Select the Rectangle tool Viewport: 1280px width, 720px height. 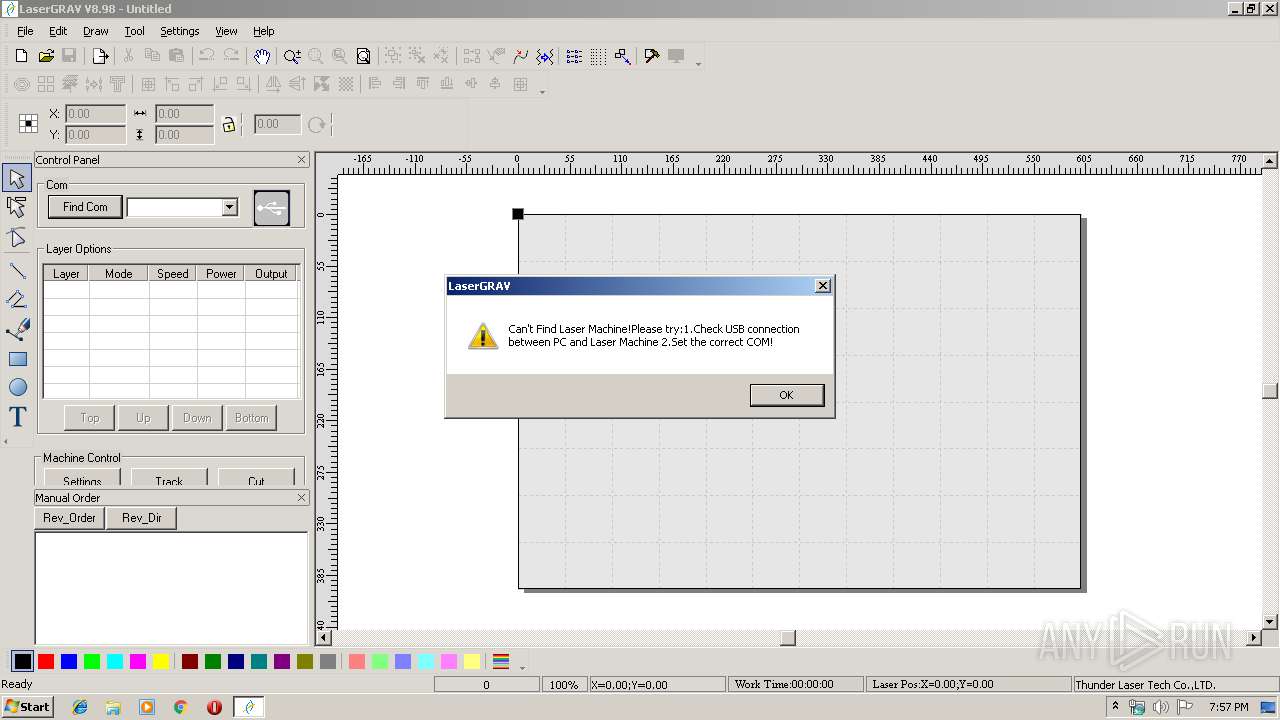[17, 359]
